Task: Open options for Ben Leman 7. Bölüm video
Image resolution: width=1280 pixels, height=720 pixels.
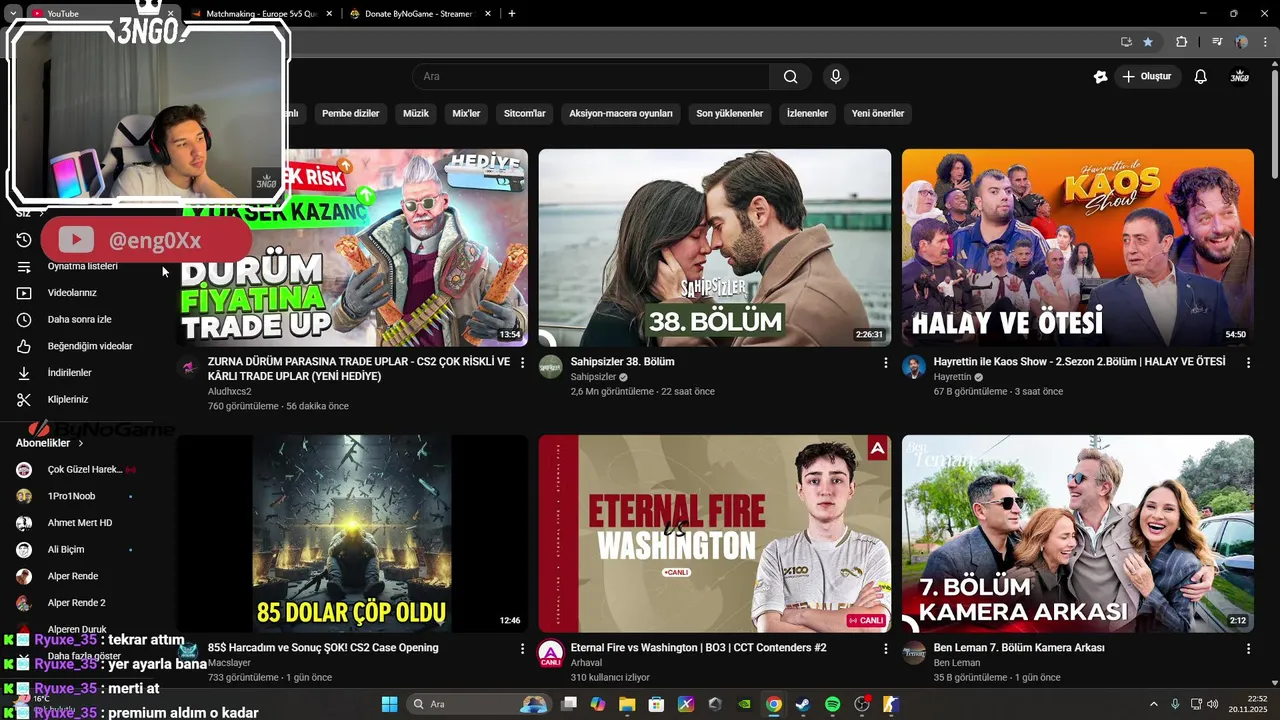Action: pyautogui.click(x=1248, y=649)
